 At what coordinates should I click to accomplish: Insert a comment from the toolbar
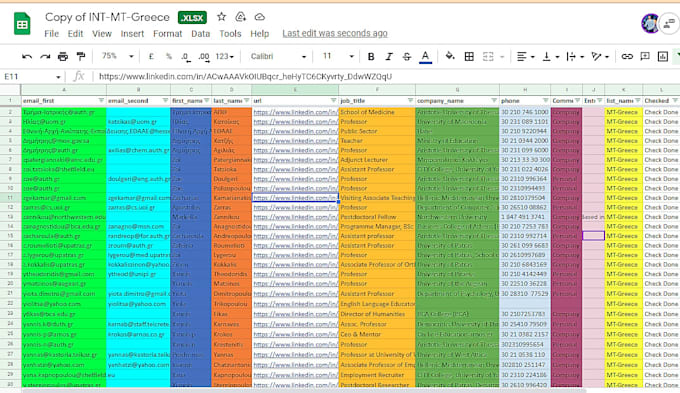click(x=645, y=56)
